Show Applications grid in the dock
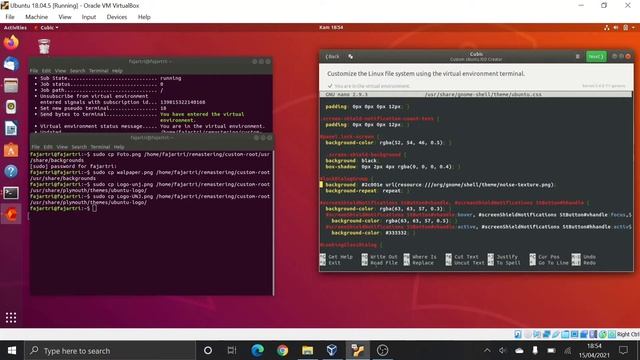Viewport: 640px width, 360px height. pos(11,318)
